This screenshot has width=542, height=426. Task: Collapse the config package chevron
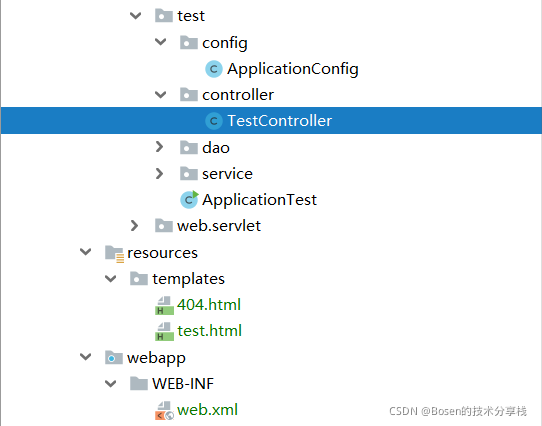click(x=160, y=42)
